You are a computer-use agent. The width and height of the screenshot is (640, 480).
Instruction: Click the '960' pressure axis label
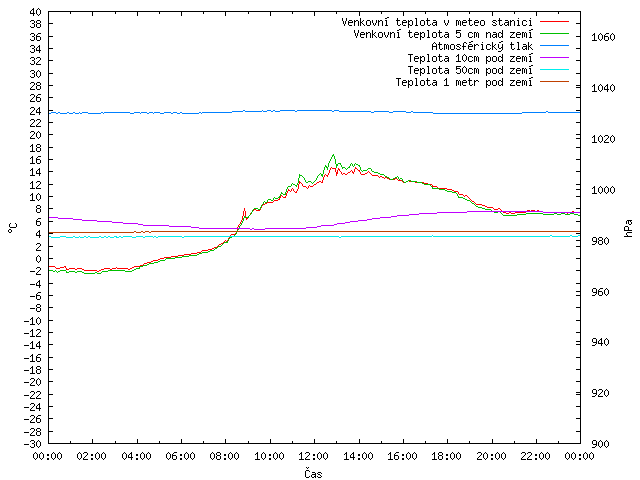point(600,292)
